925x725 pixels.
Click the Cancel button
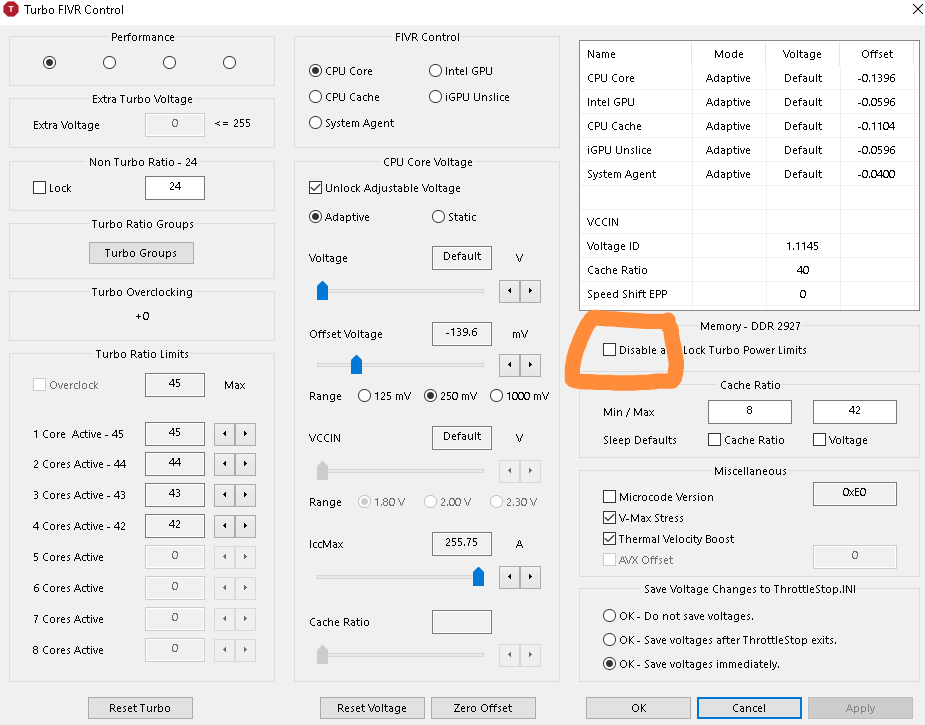[749, 708]
